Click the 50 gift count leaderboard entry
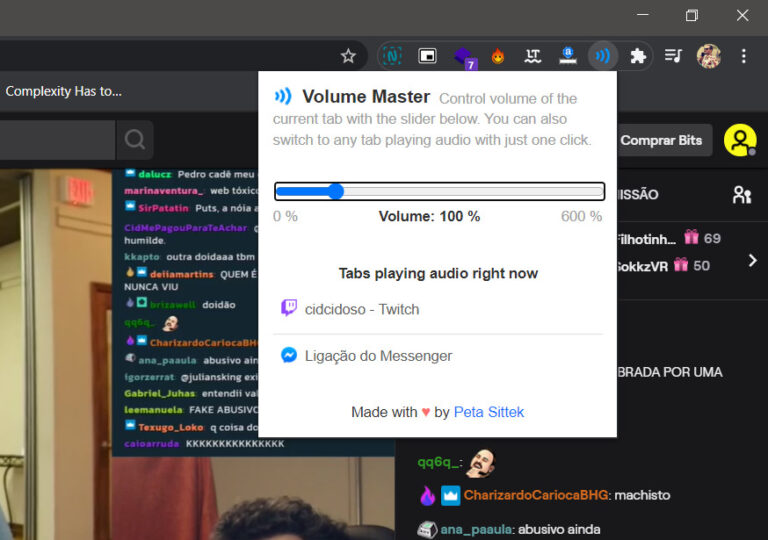Viewport: 768px width, 540px height. tap(692, 266)
